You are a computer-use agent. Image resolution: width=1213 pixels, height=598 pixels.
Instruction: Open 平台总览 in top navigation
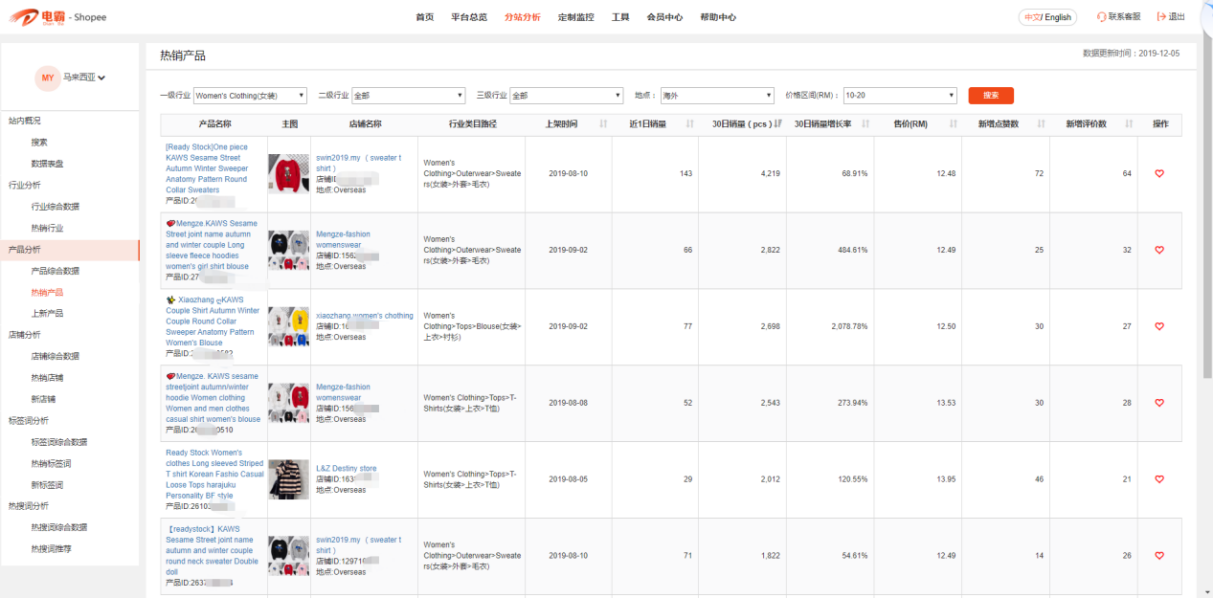coord(469,17)
